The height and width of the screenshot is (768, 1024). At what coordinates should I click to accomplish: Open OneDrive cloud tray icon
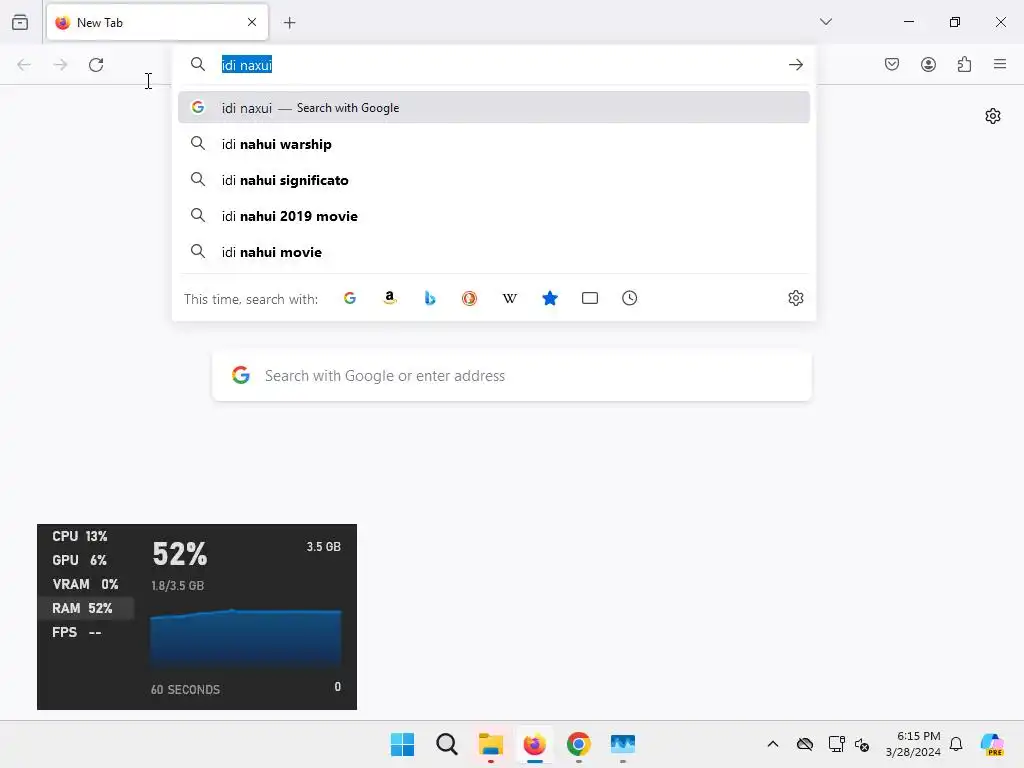tap(805, 744)
